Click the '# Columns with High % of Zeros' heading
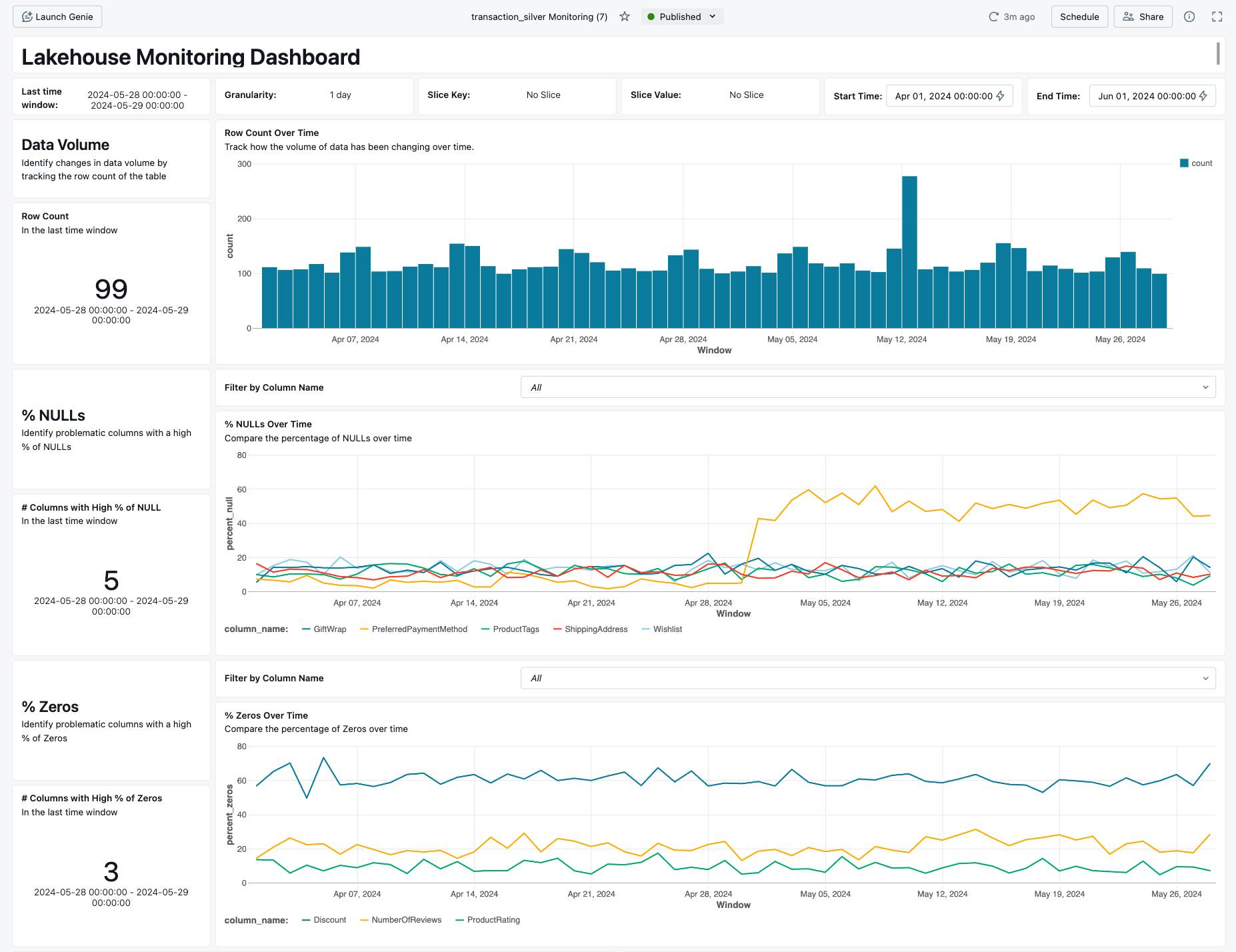Image resolution: width=1236 pixels, height=952 pixels. tap(92, 798)
